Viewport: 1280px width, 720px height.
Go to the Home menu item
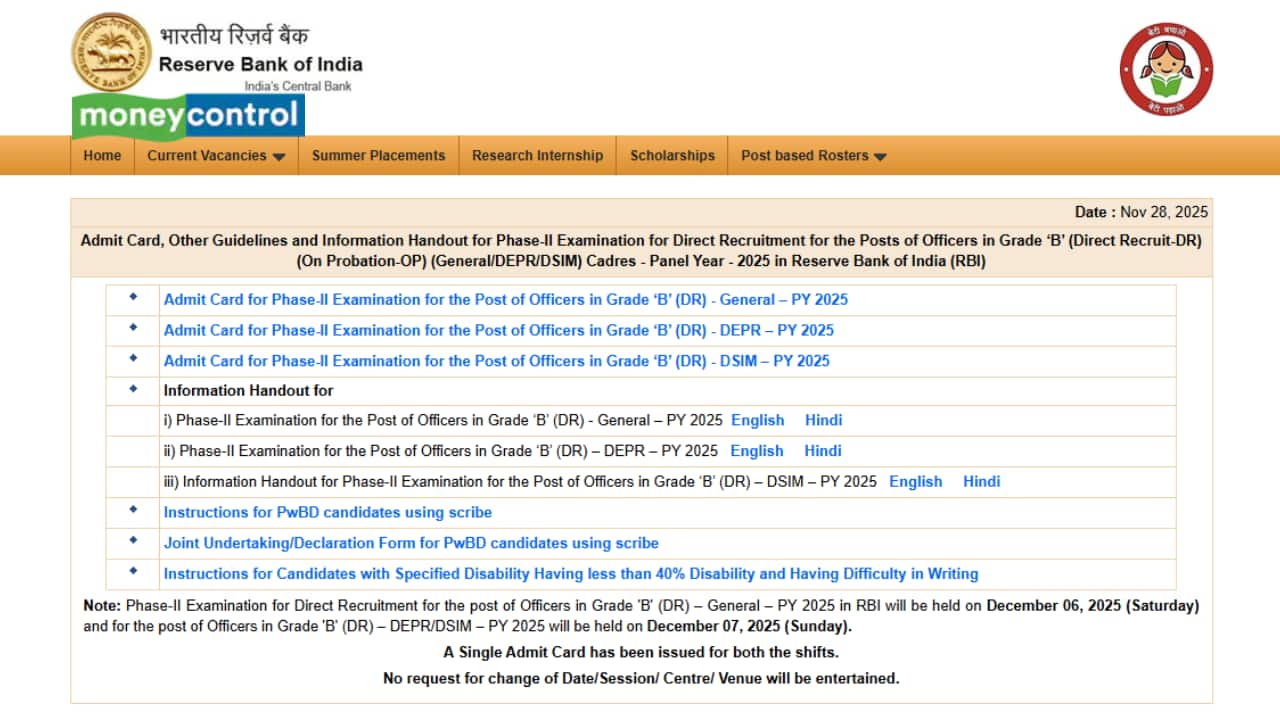tap(101, 155)
